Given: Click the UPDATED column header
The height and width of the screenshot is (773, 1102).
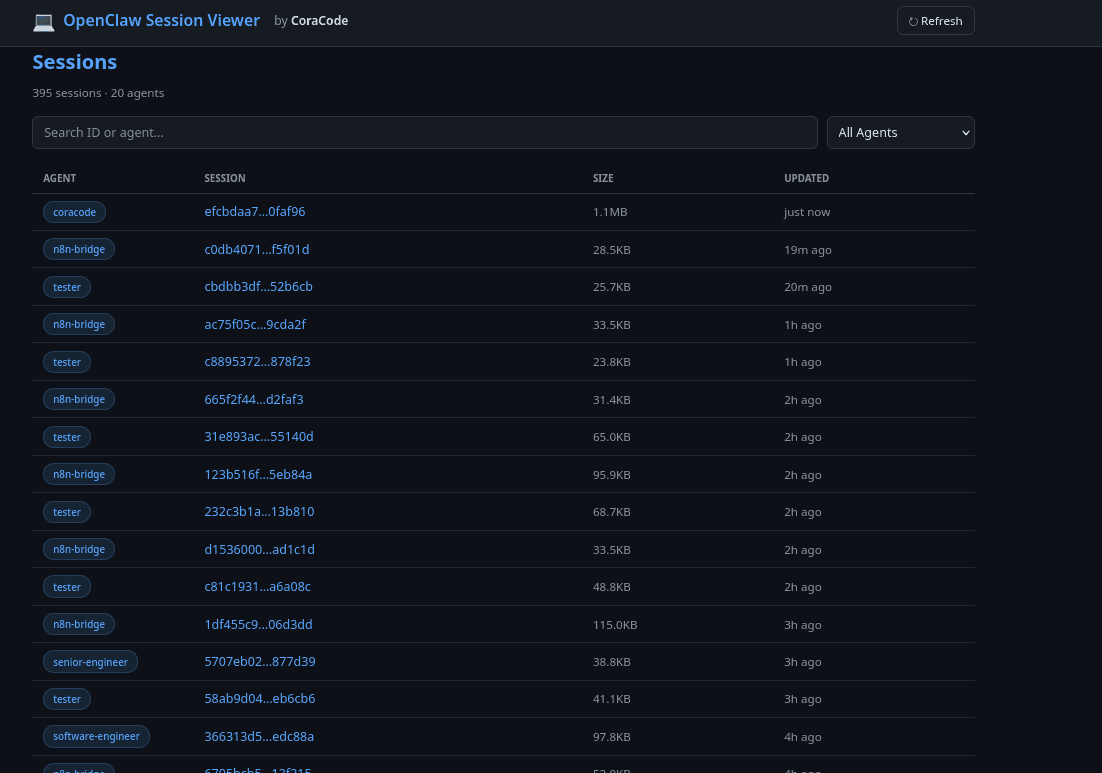Looking at the screenshot, I should (x=806, y=178).
